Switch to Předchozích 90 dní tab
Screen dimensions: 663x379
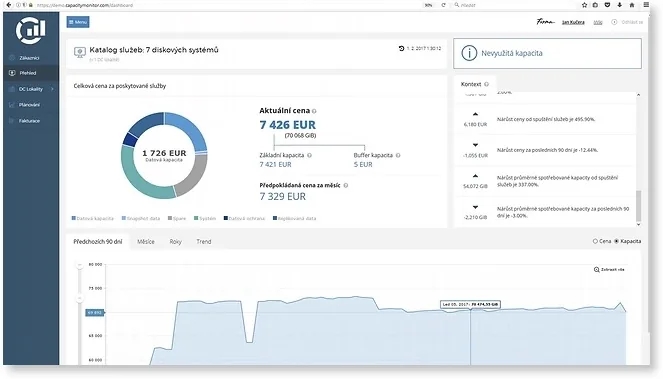(x=98, y=242)
